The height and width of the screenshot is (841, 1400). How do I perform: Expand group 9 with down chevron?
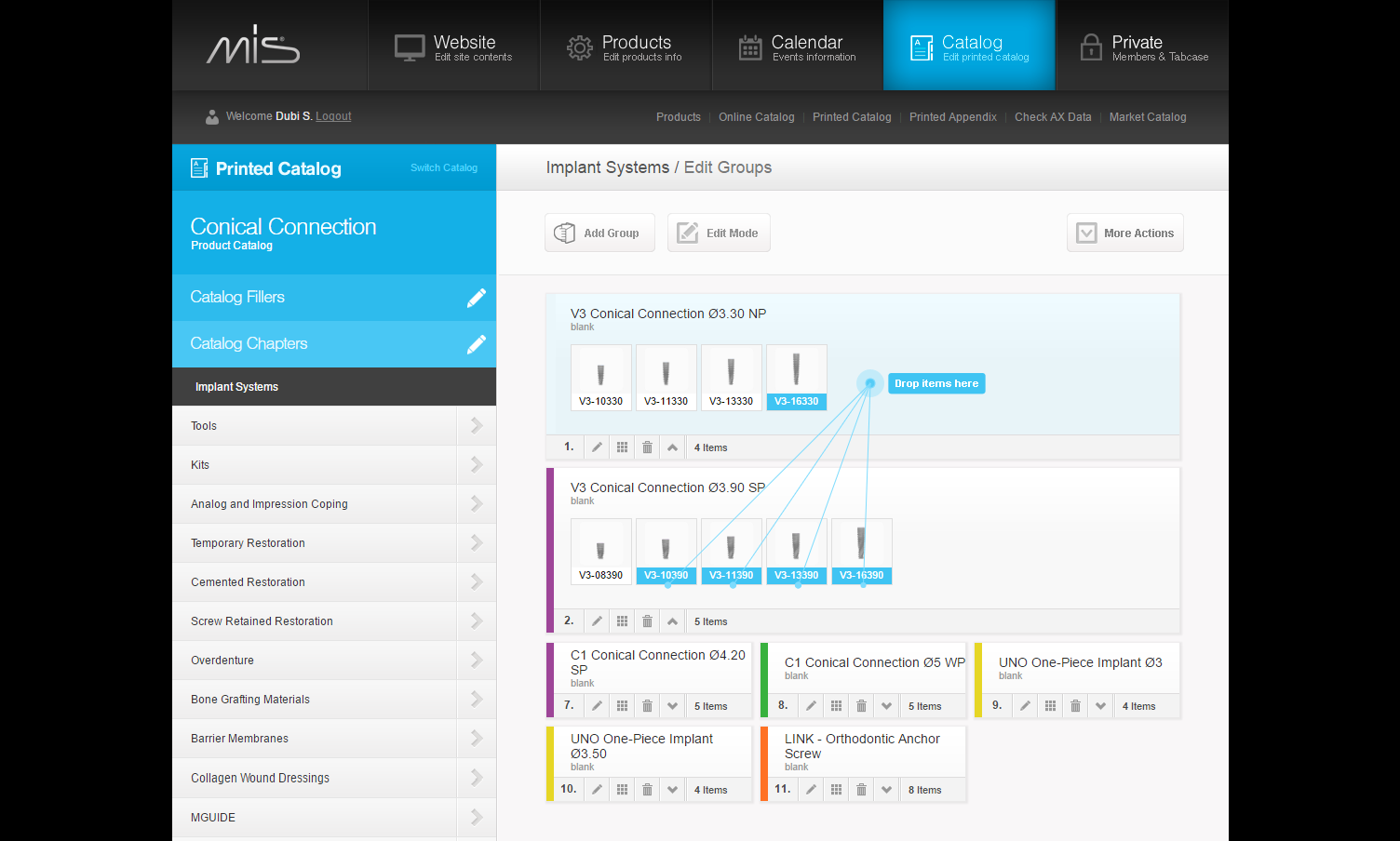coord(1101,706)
